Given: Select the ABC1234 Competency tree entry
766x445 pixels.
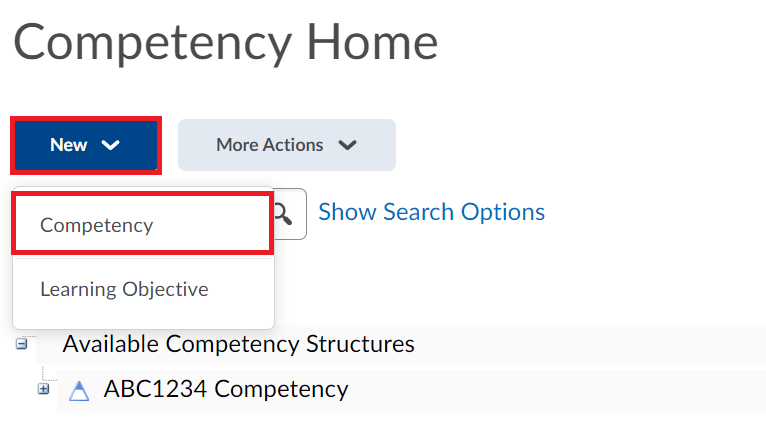Looking at the screenshot, I should pos(226,389).
